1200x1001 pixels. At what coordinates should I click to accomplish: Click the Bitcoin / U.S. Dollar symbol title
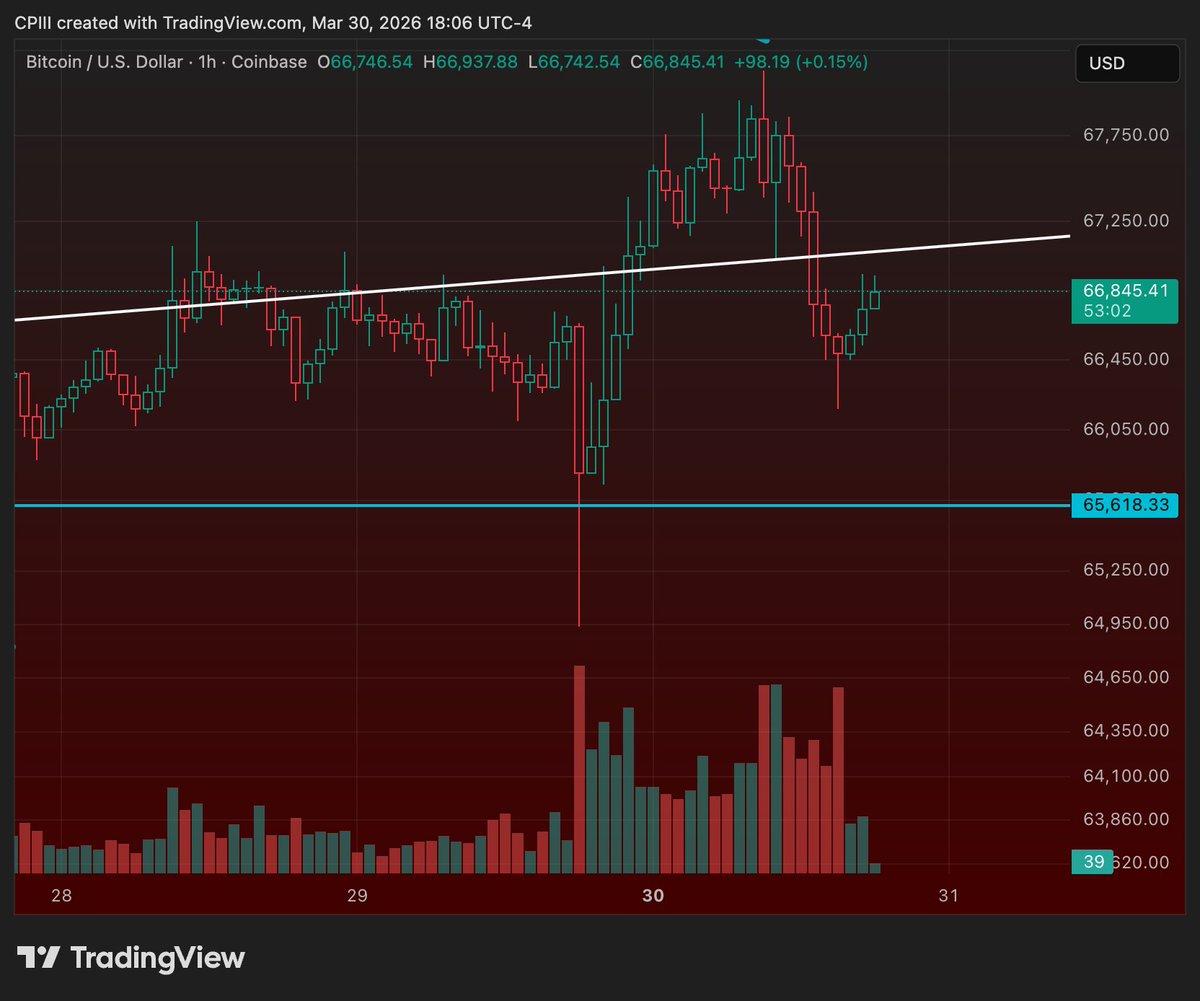point(105,62)
